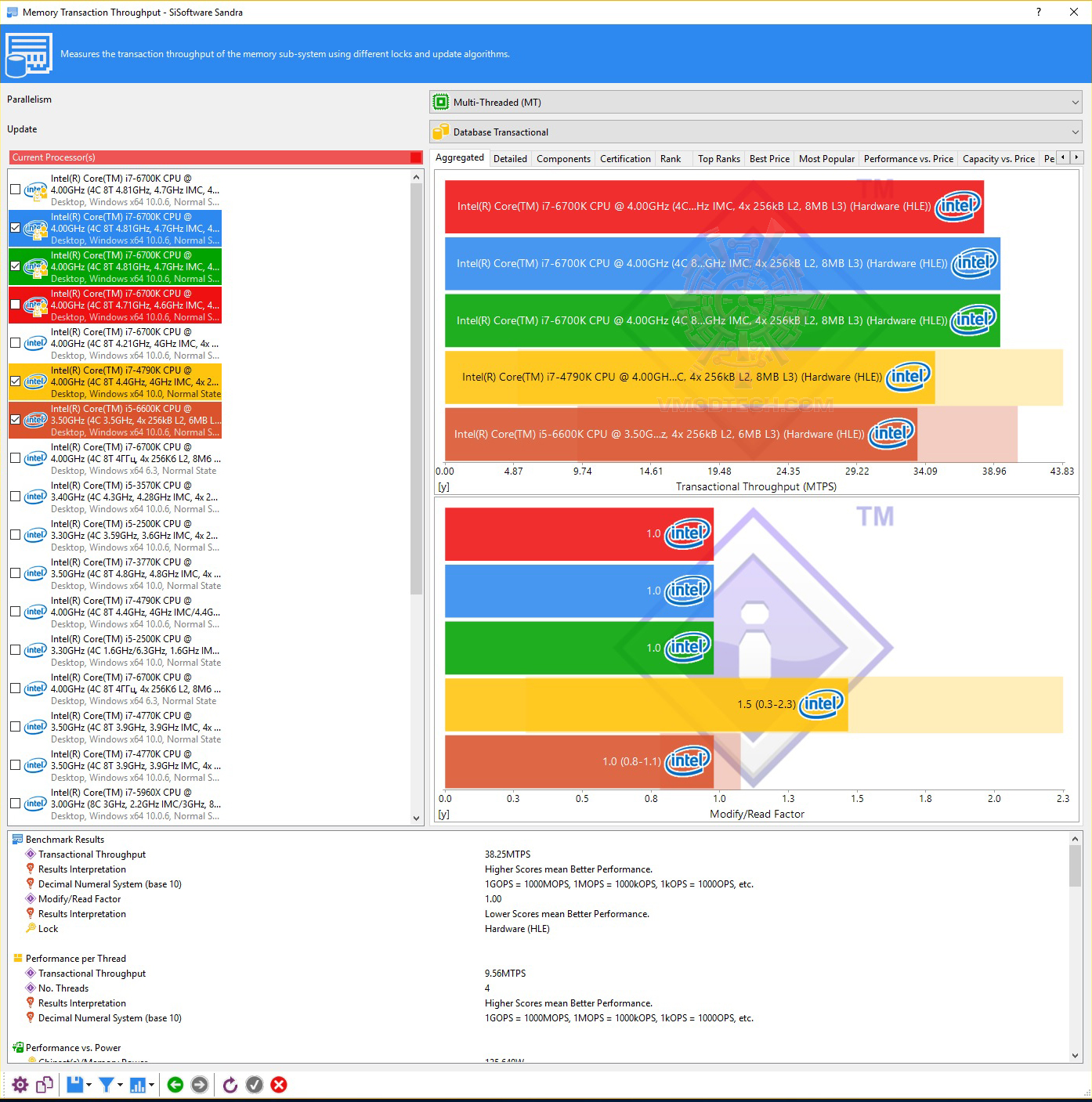Open the chart icon's dropdown arrow
The height and width of the screenshot is (1102, 1092).
point(151,1085)
